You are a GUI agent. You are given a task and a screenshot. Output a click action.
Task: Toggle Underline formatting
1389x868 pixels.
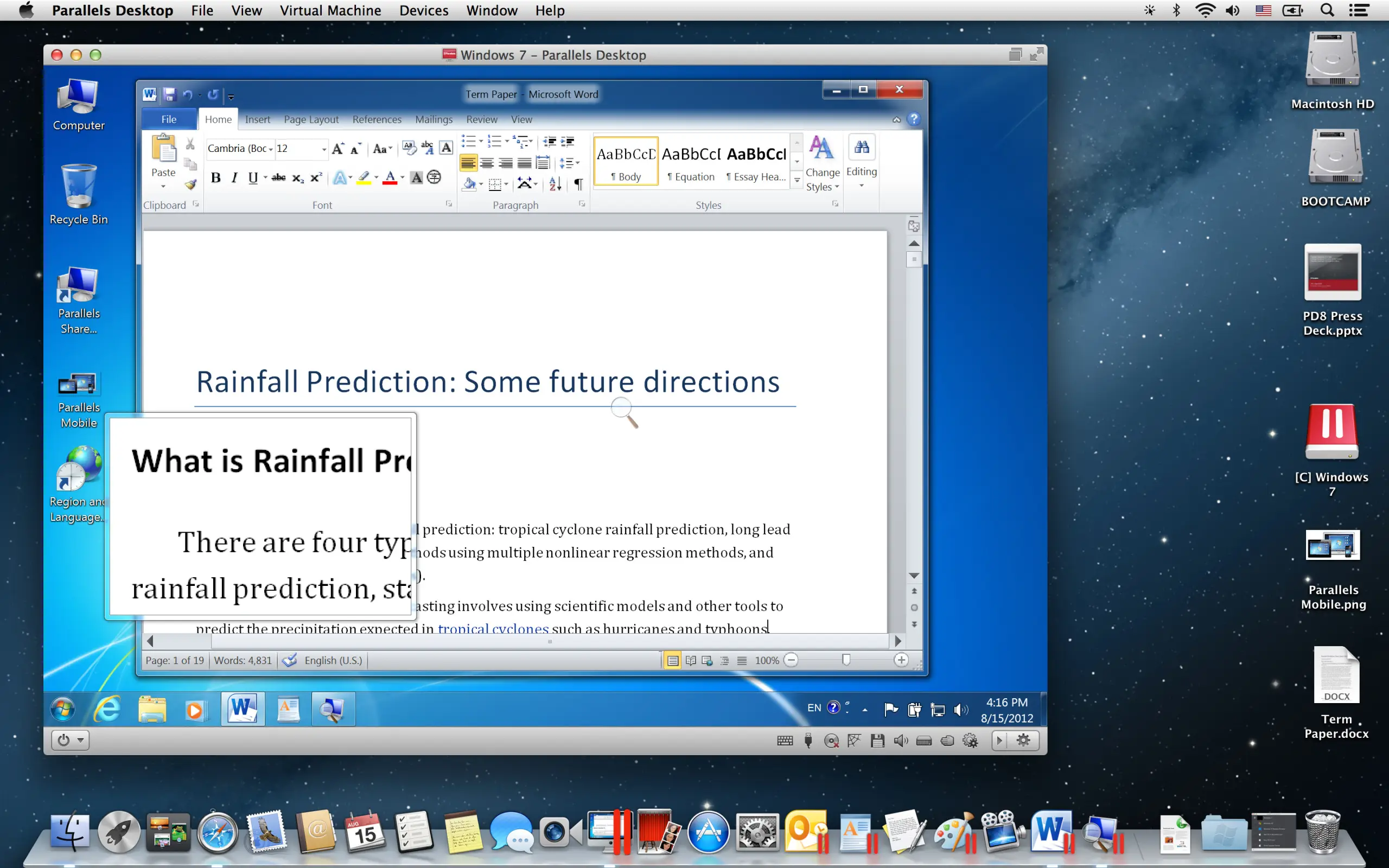[252, 178]
